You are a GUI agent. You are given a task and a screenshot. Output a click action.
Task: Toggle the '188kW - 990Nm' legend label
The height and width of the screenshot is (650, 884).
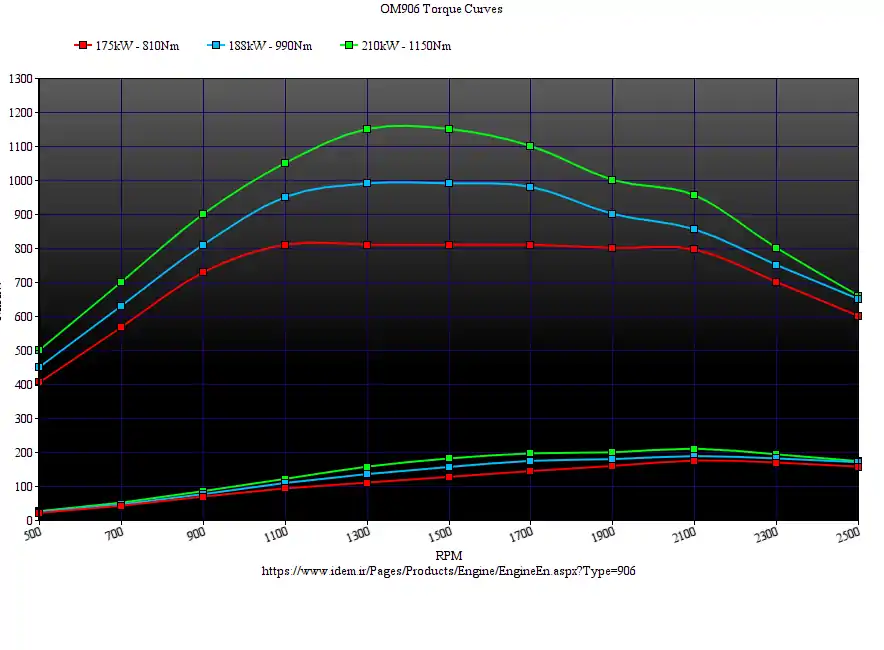coord(270,46)
